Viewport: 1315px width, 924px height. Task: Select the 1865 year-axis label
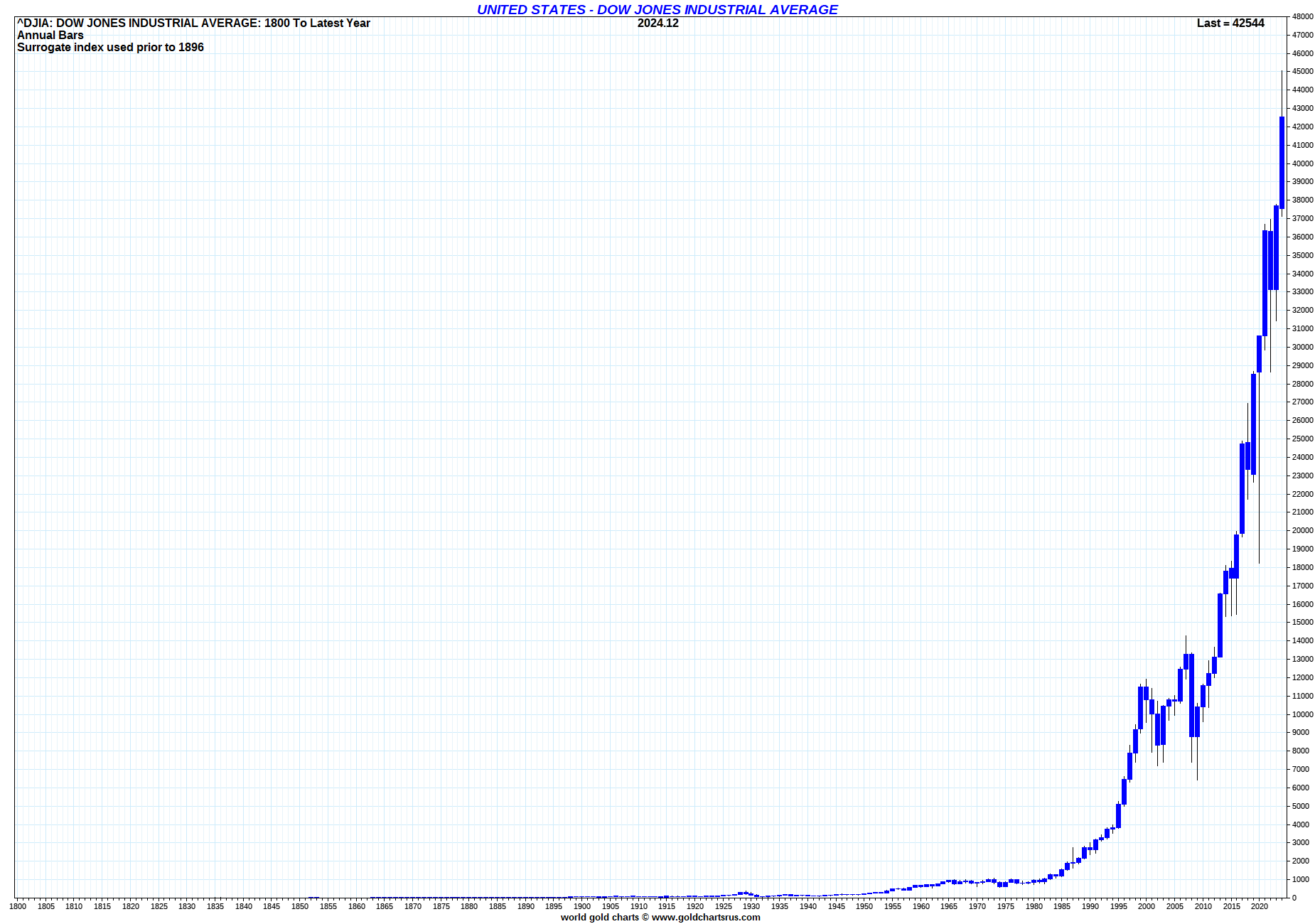point(385,906)
